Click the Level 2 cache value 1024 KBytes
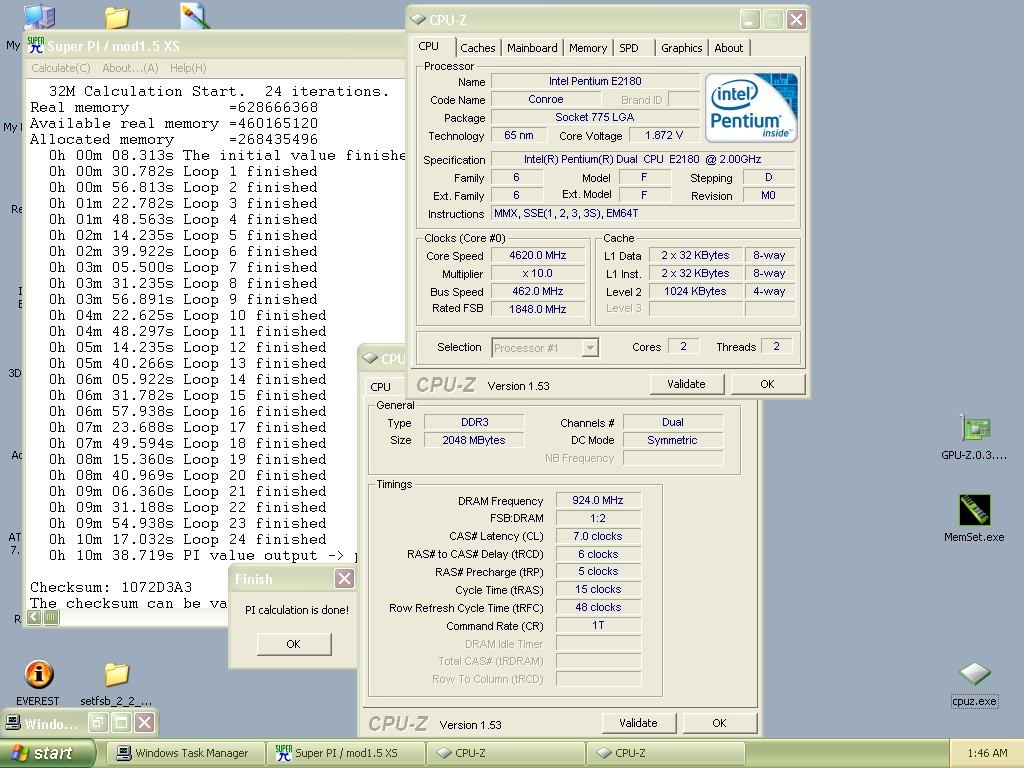 (695, 291)
